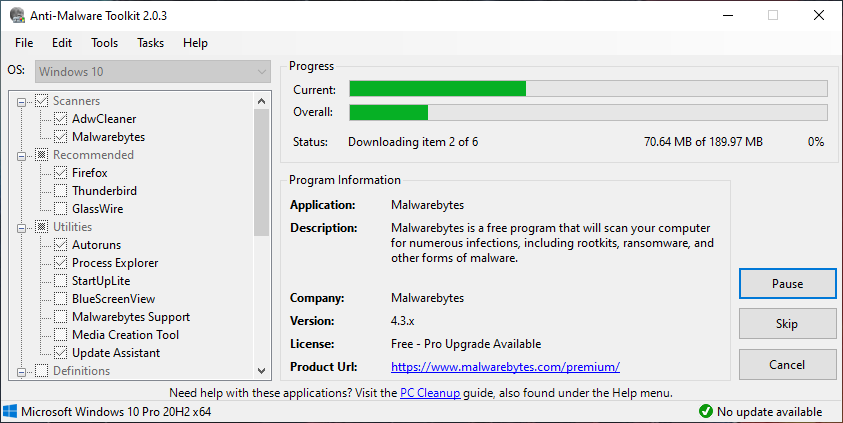Collapse the Recommended tree node

(22, 156)
